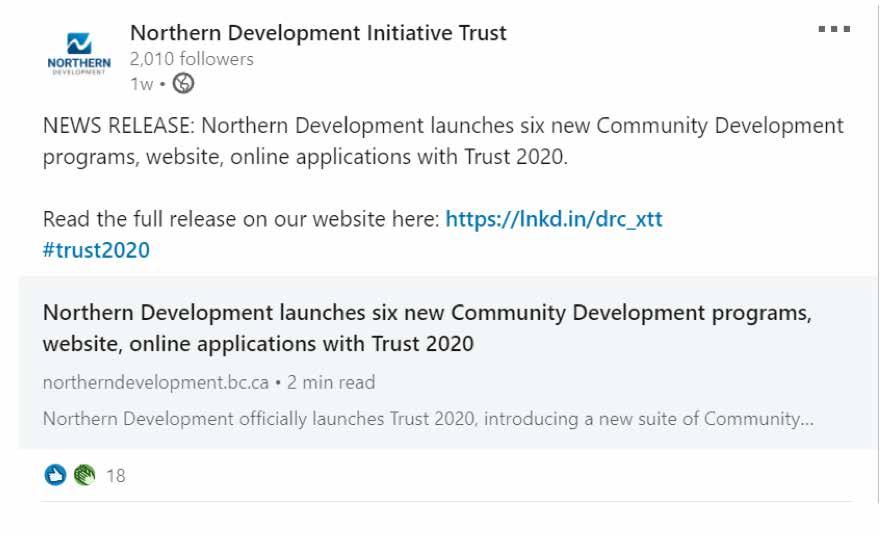Click the Northern Development logo avatar
The image size is (881, 535).
click(79, 54)
